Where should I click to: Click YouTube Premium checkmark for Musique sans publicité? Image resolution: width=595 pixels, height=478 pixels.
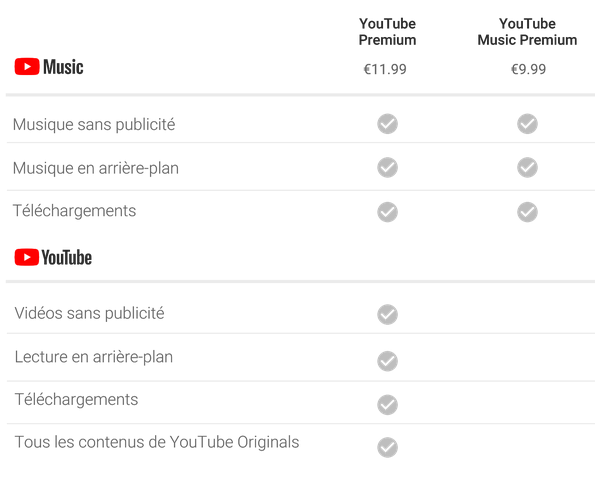click(x=387, y=124)
